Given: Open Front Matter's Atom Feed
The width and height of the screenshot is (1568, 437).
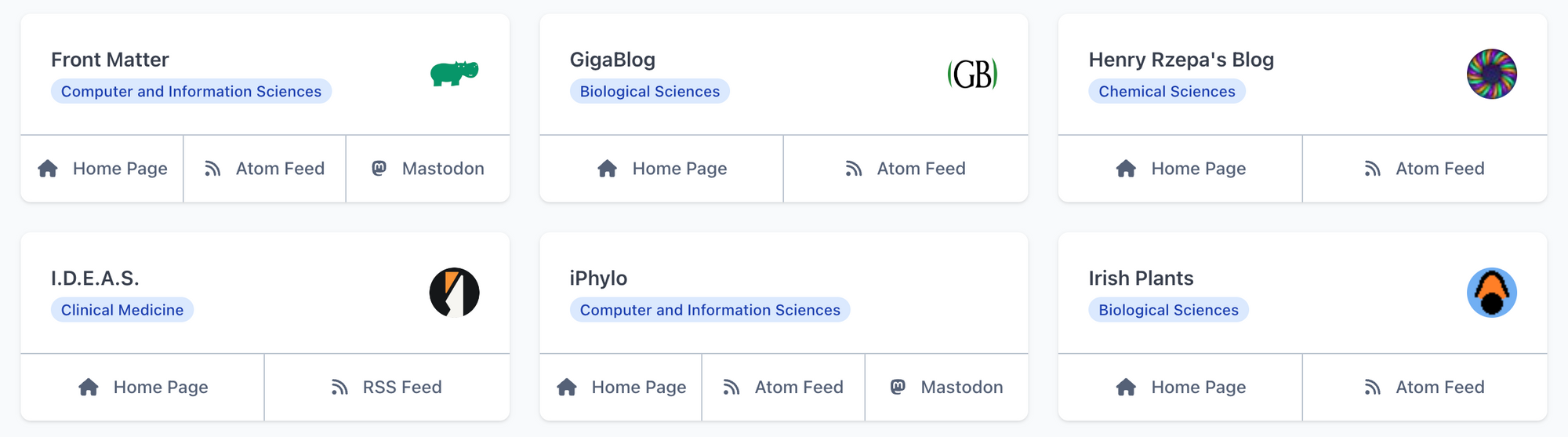Looking at the screenshot, I should 279,169.
